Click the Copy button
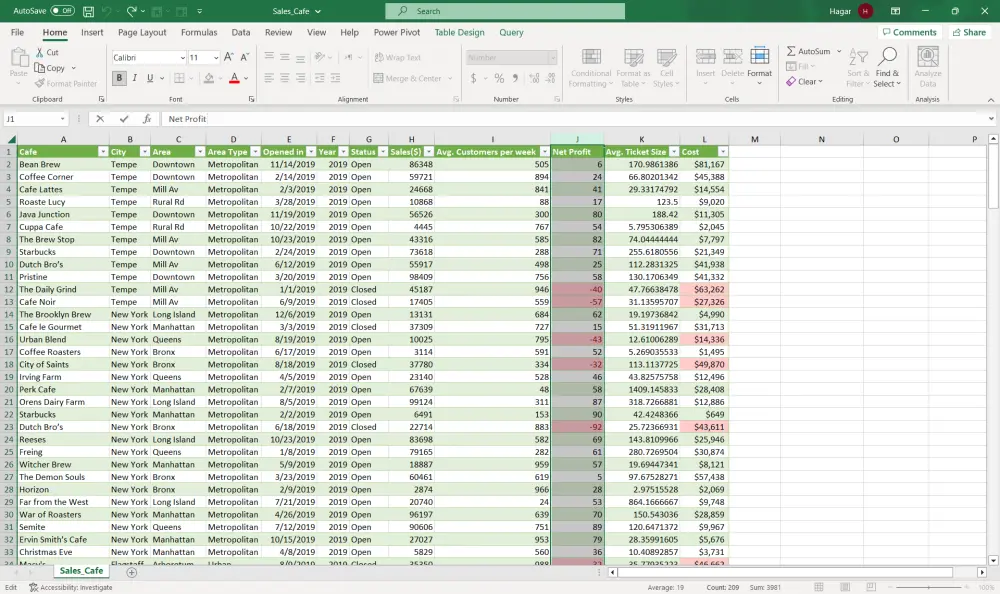Image resolution: width=1000 pixels, height=594 pixels. pos(50,68)
